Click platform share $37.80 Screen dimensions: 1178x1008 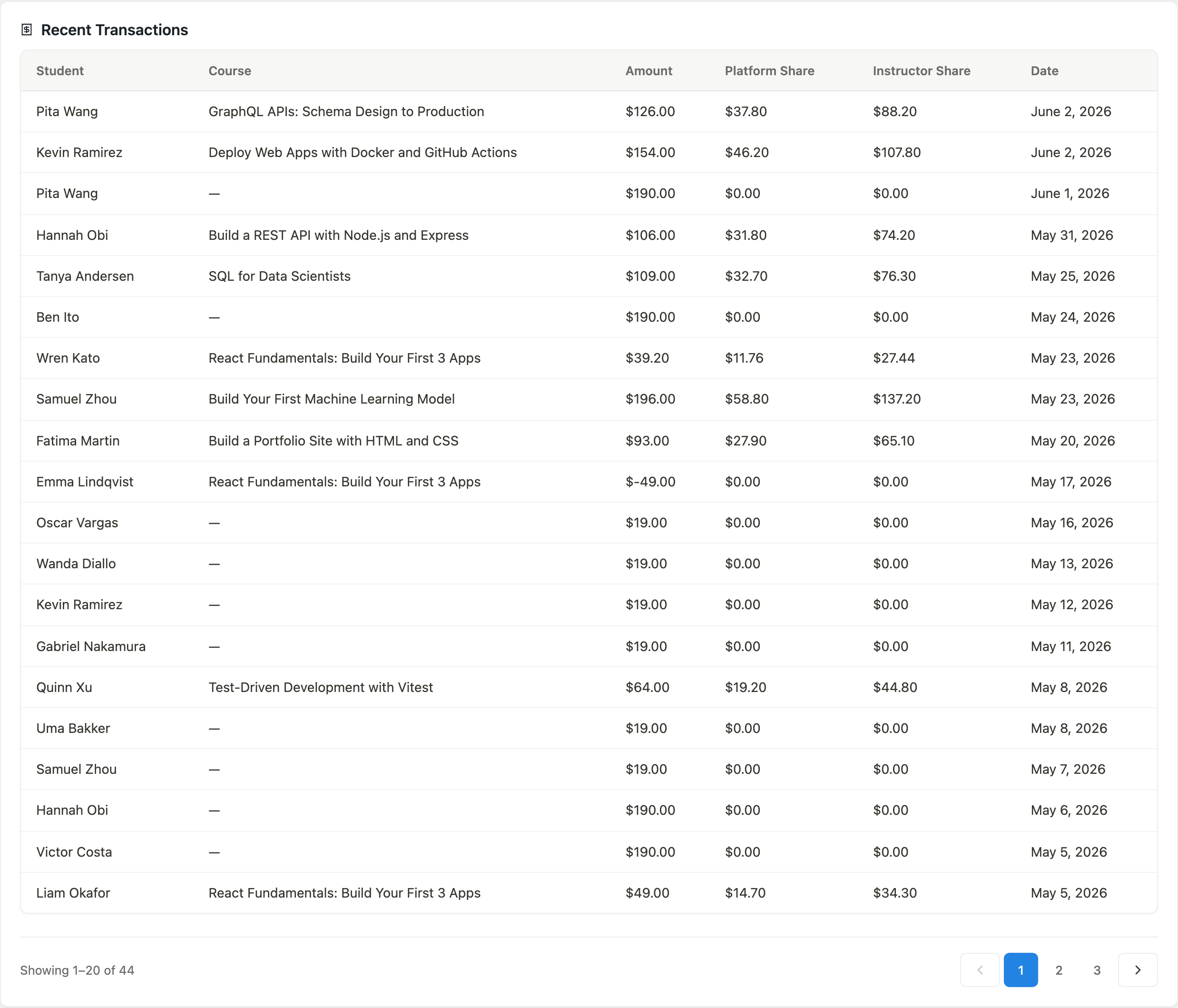746,111
